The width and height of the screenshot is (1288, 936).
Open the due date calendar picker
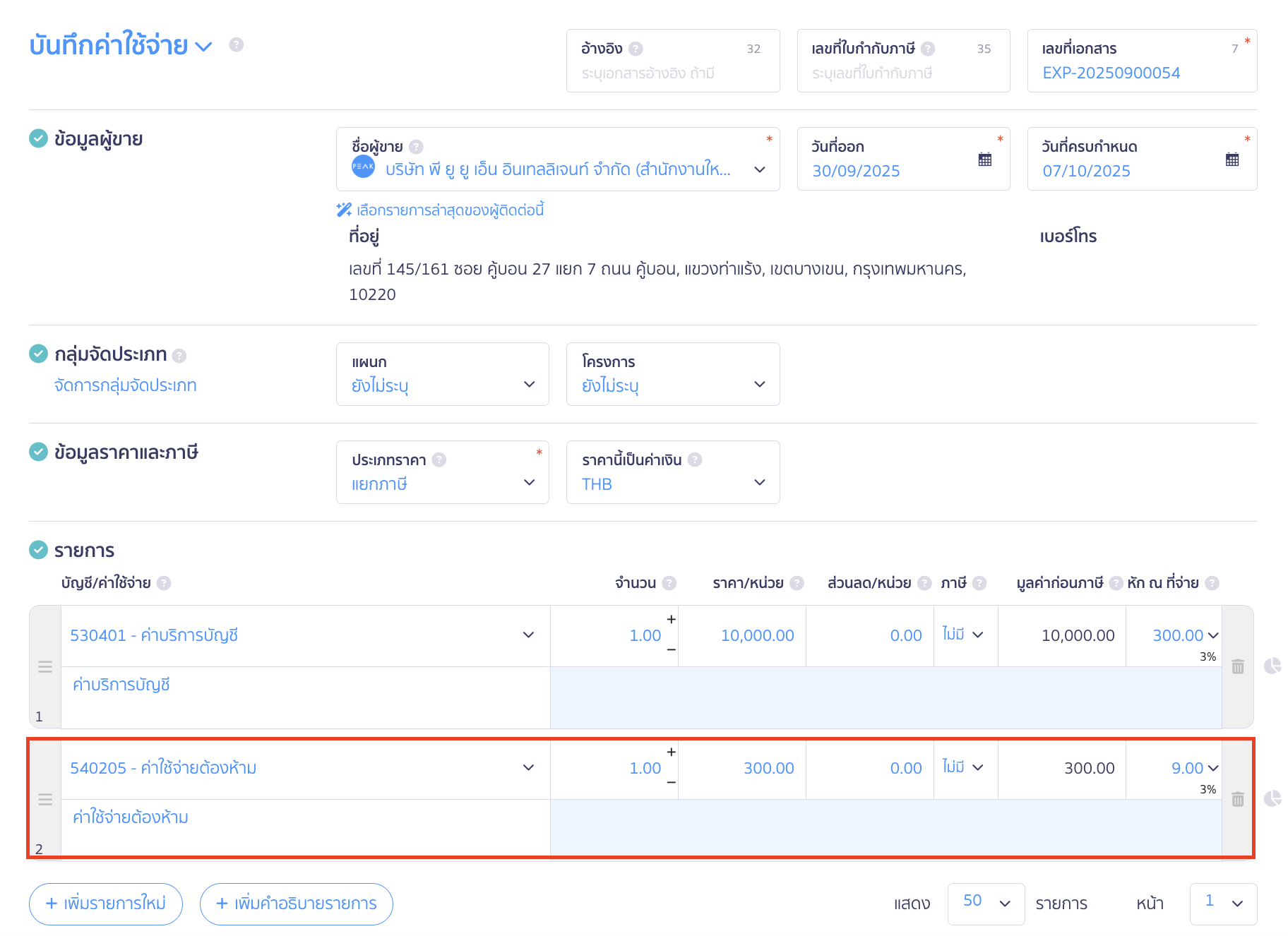click(1232, 160)
